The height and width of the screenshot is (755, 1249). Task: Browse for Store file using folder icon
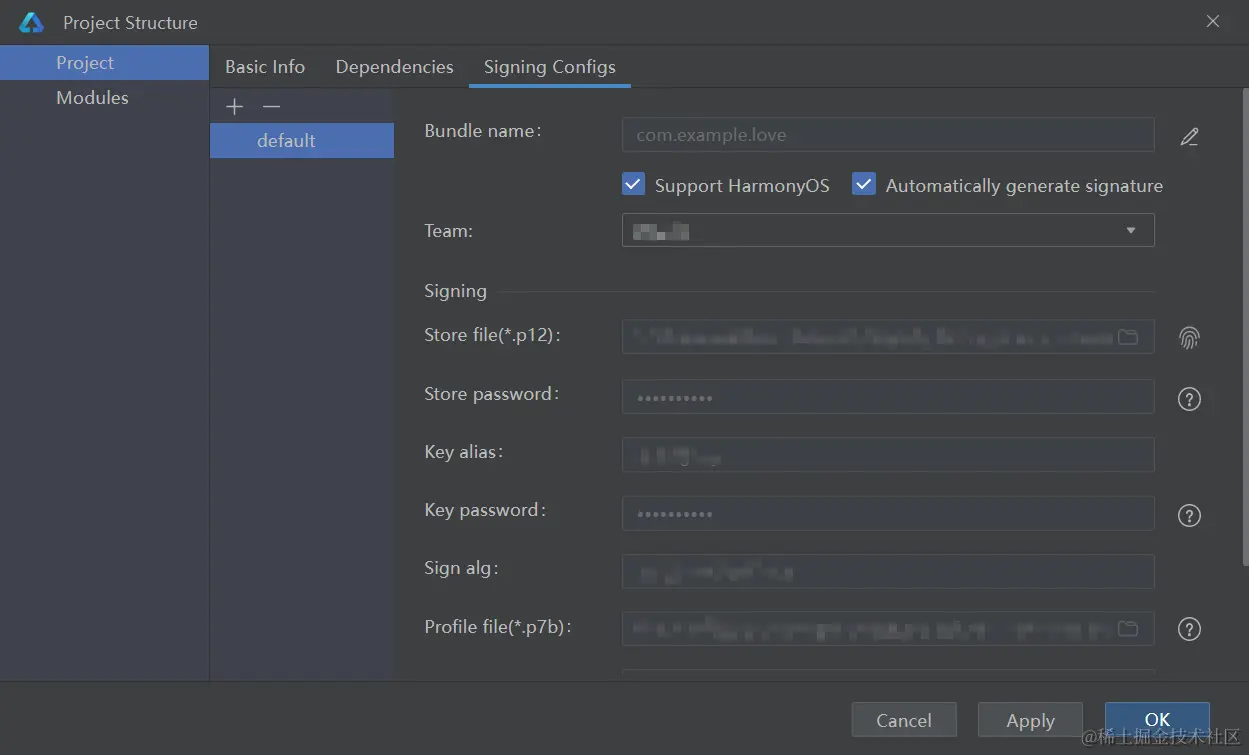[1128, 337]
